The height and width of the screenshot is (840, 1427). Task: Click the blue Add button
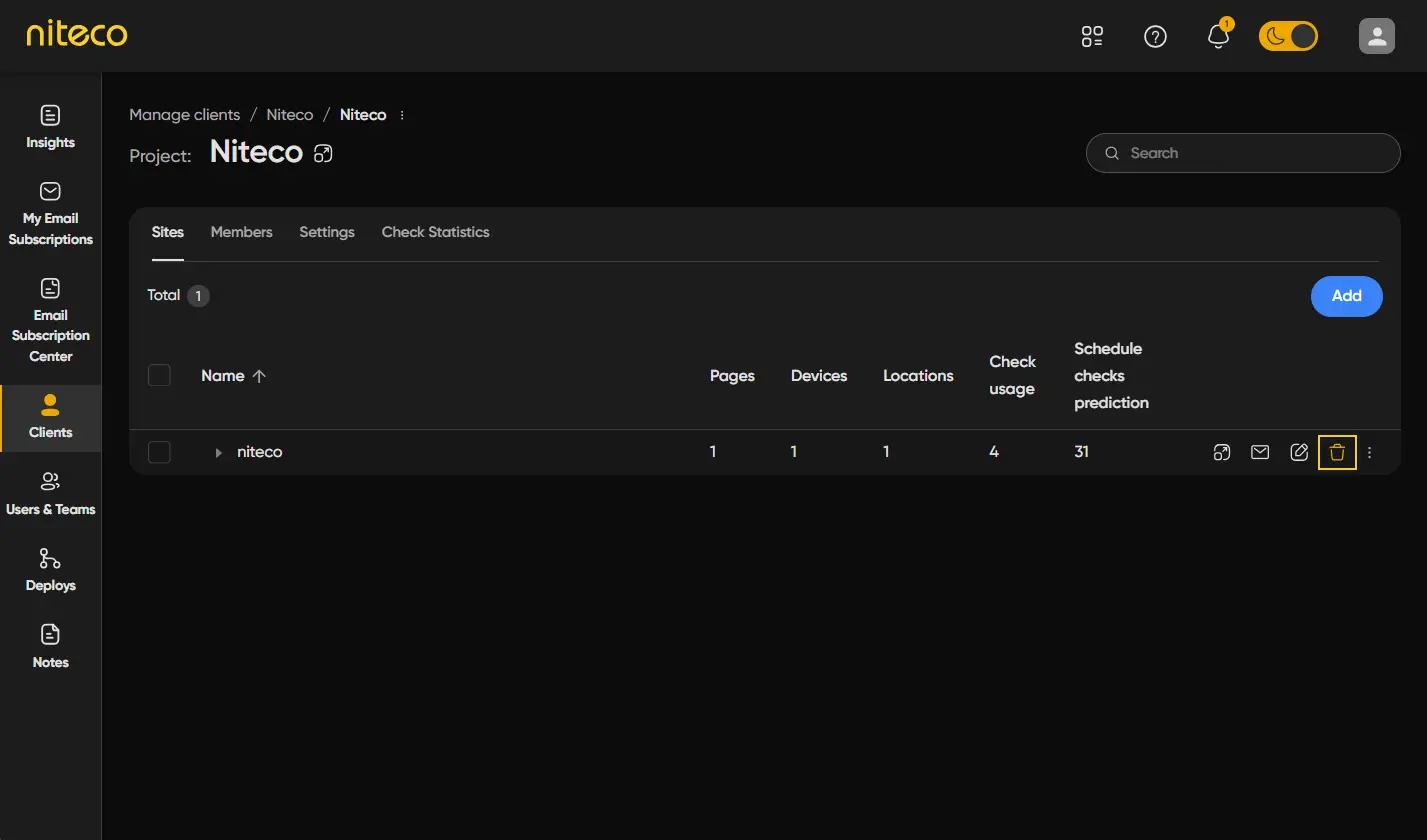tap(1347, 296)
